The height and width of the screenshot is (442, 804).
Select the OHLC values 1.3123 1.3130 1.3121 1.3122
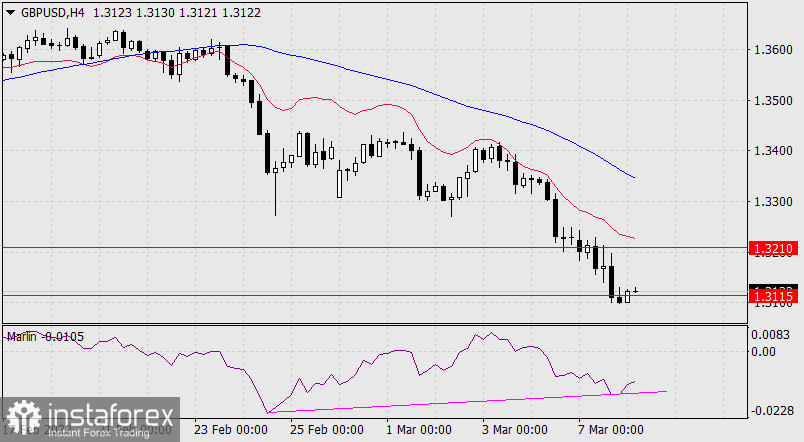(x=177, y=13)
